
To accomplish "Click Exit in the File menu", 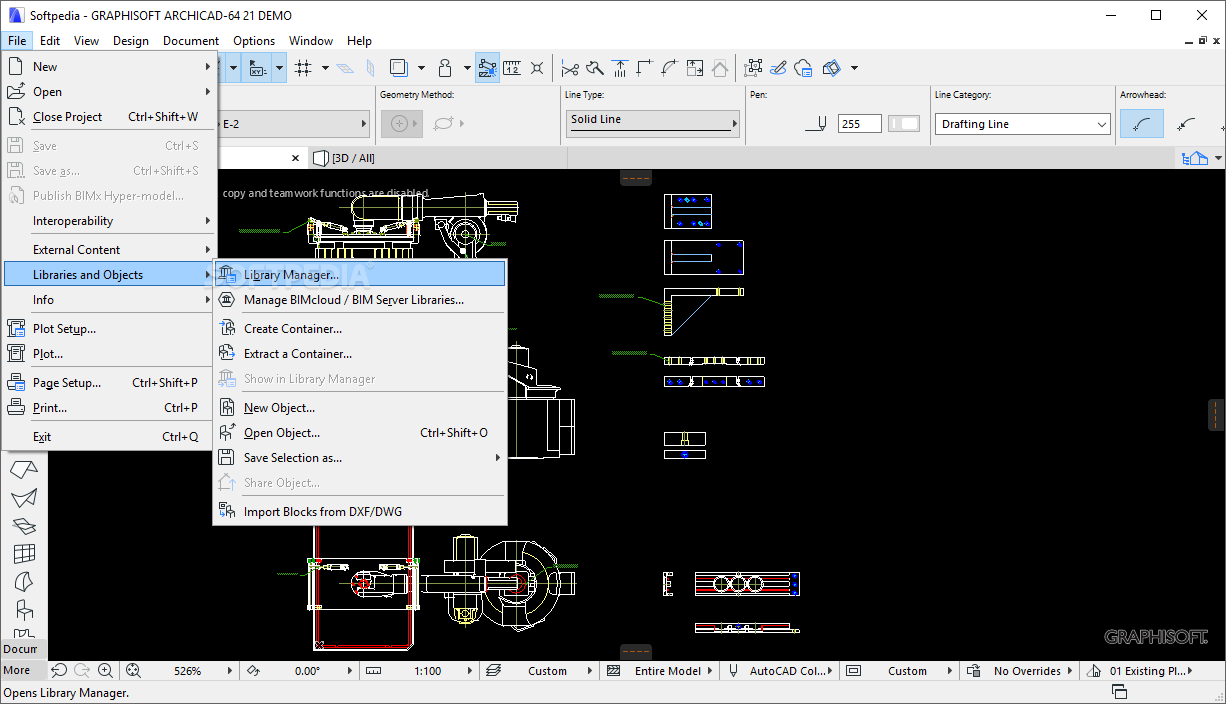I will pos(109,437).
